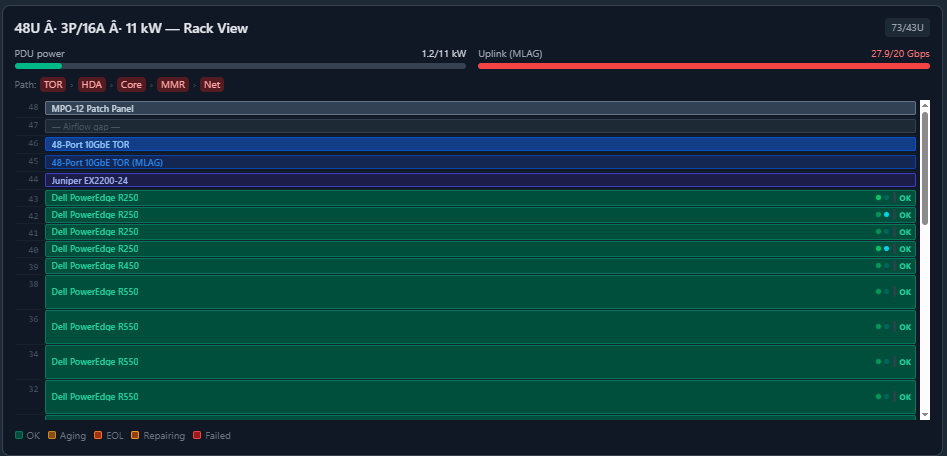
Task: Click the PDU power progress bar
Action: (240, 66)
